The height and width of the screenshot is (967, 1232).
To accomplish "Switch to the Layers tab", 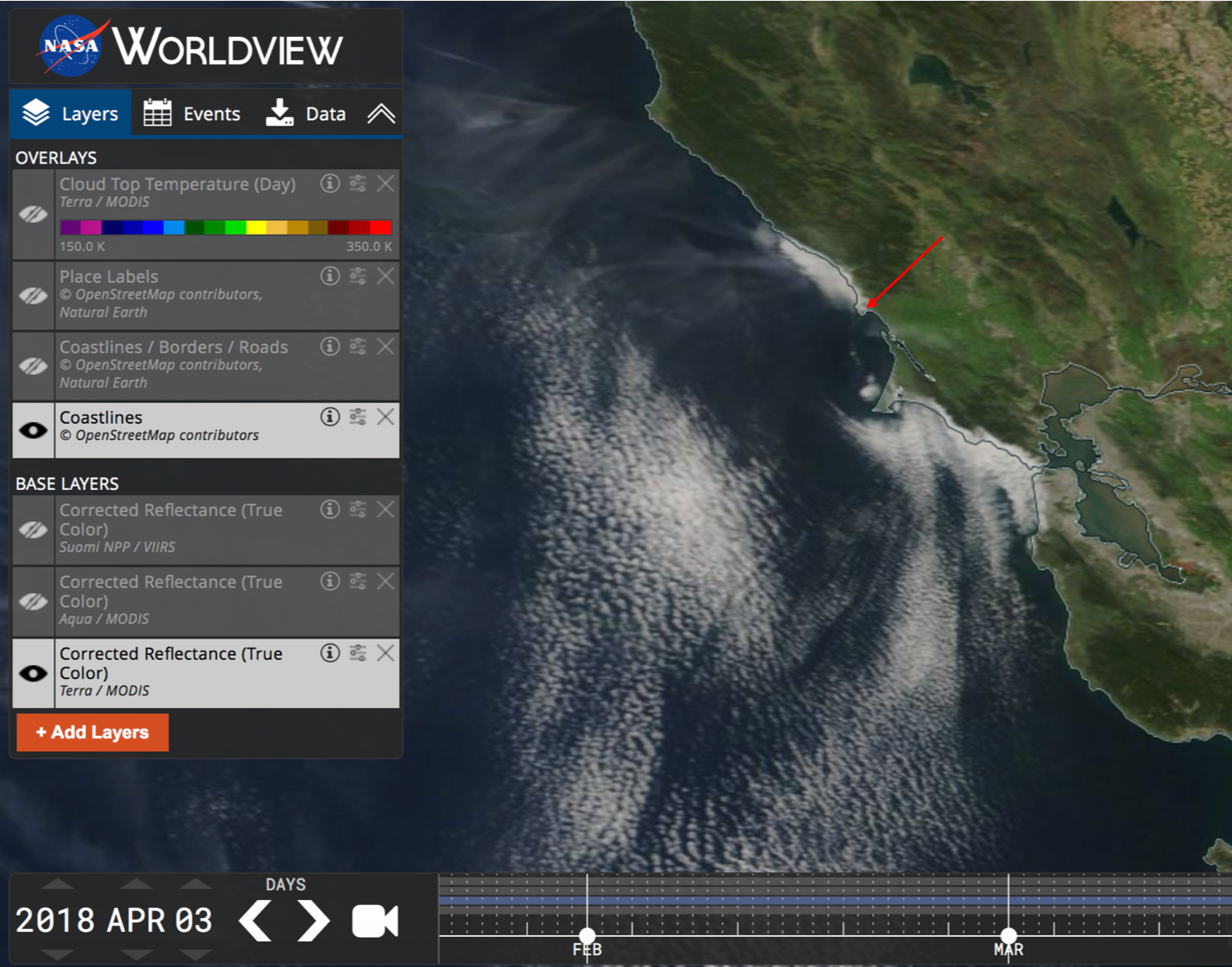I will point(70,113).
